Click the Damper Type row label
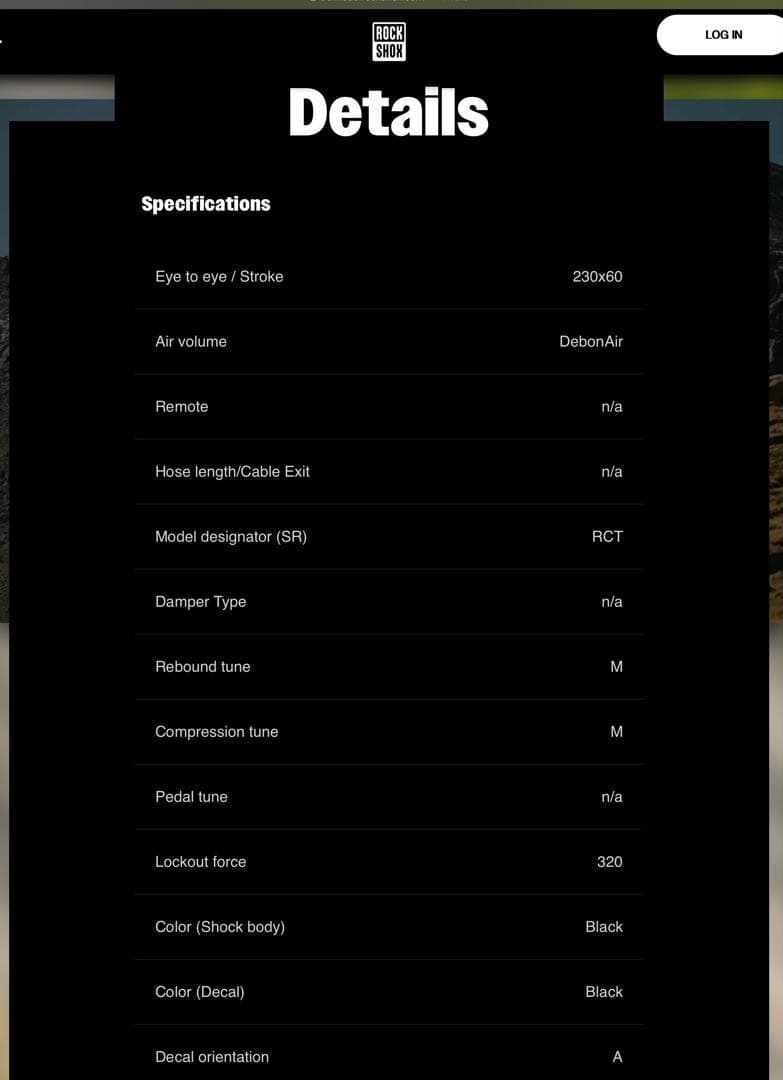Viewport: 783px width, 1080px height. tap(200, 602)
